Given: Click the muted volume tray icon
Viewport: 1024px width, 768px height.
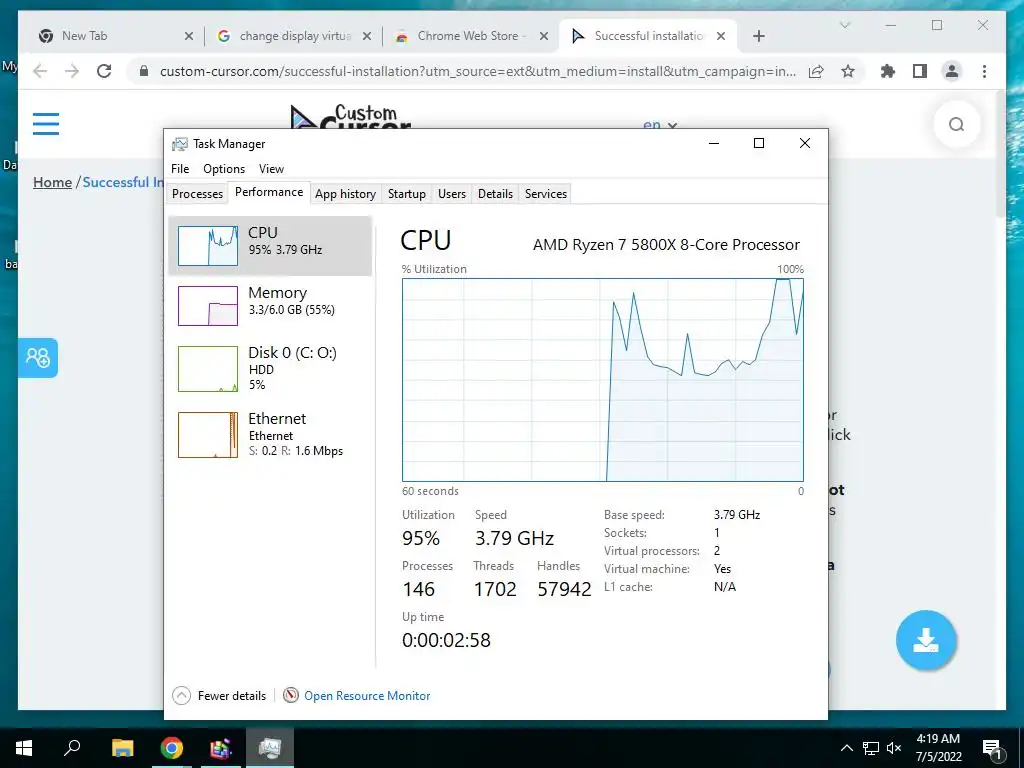Looking at the screenshot, I should click(x=894, y=748).
